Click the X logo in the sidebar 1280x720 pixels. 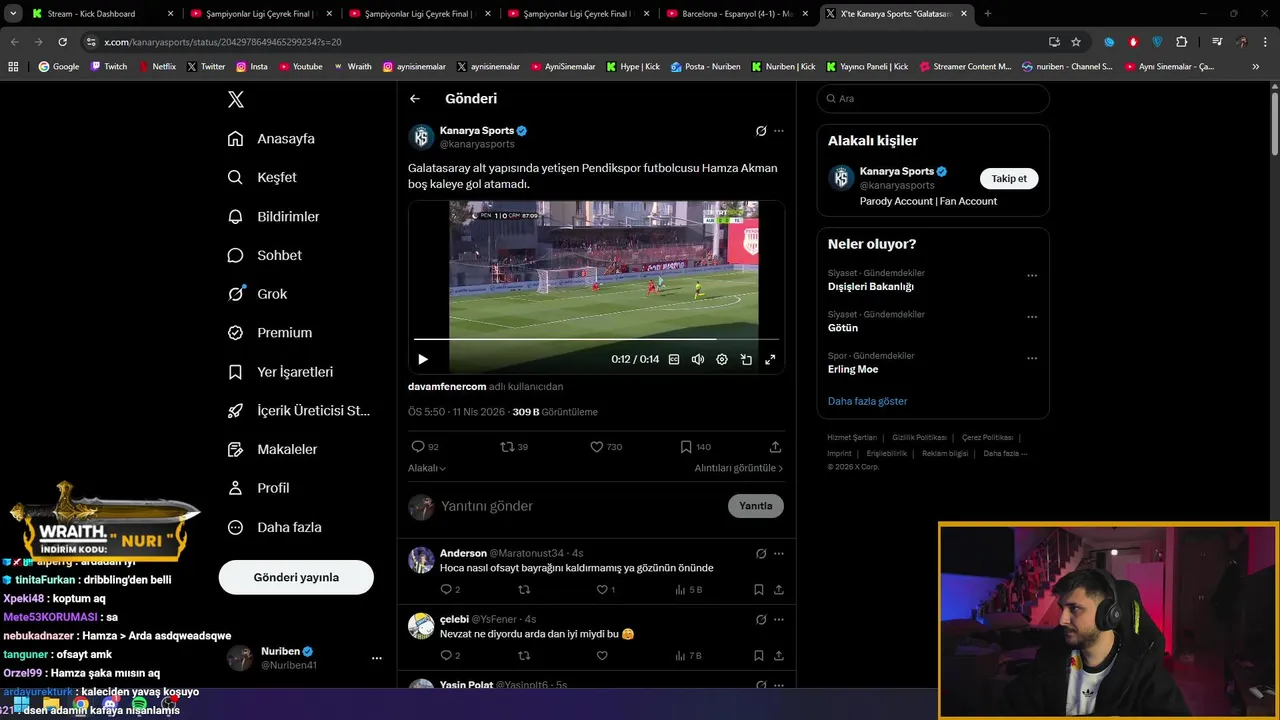tap(236, 99)
